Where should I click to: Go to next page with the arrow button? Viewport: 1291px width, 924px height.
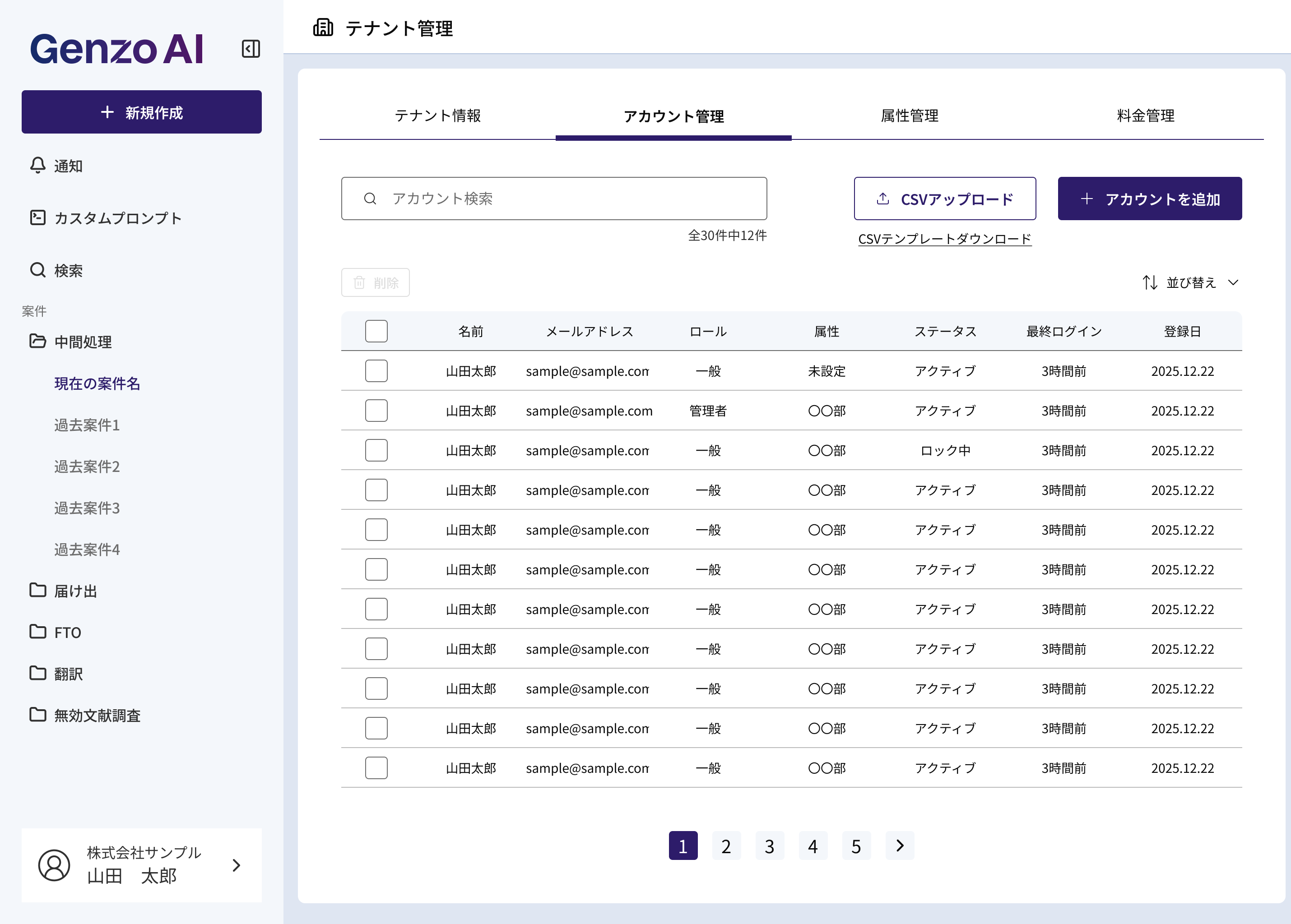pos(900,845)
